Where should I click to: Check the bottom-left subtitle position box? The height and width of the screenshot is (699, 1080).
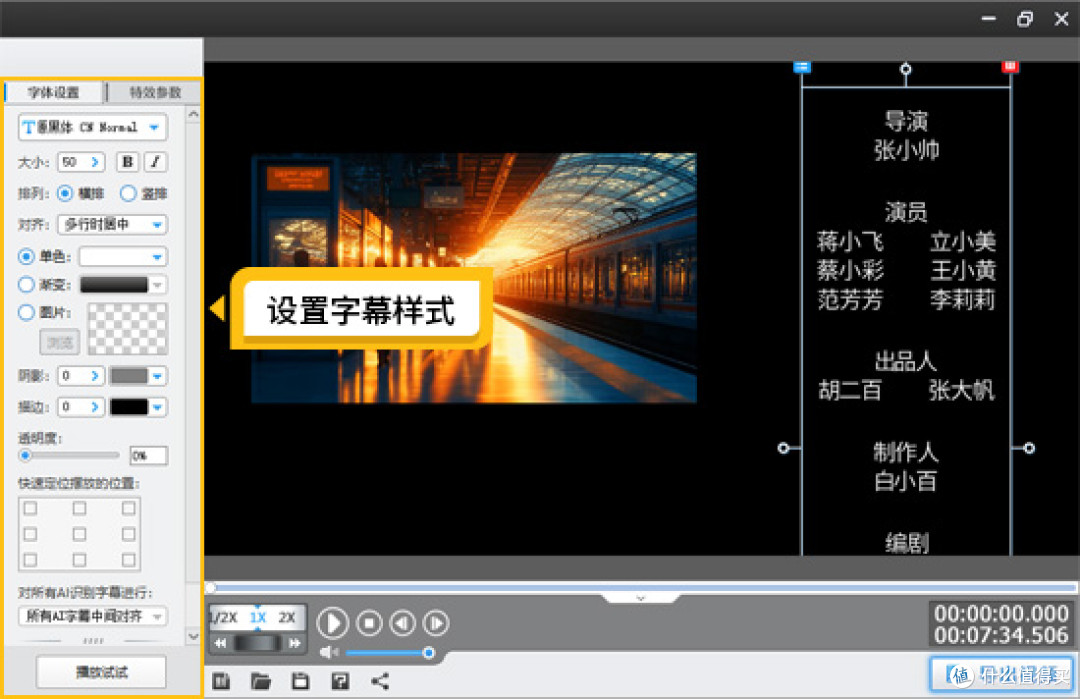[x=30, y=559]
